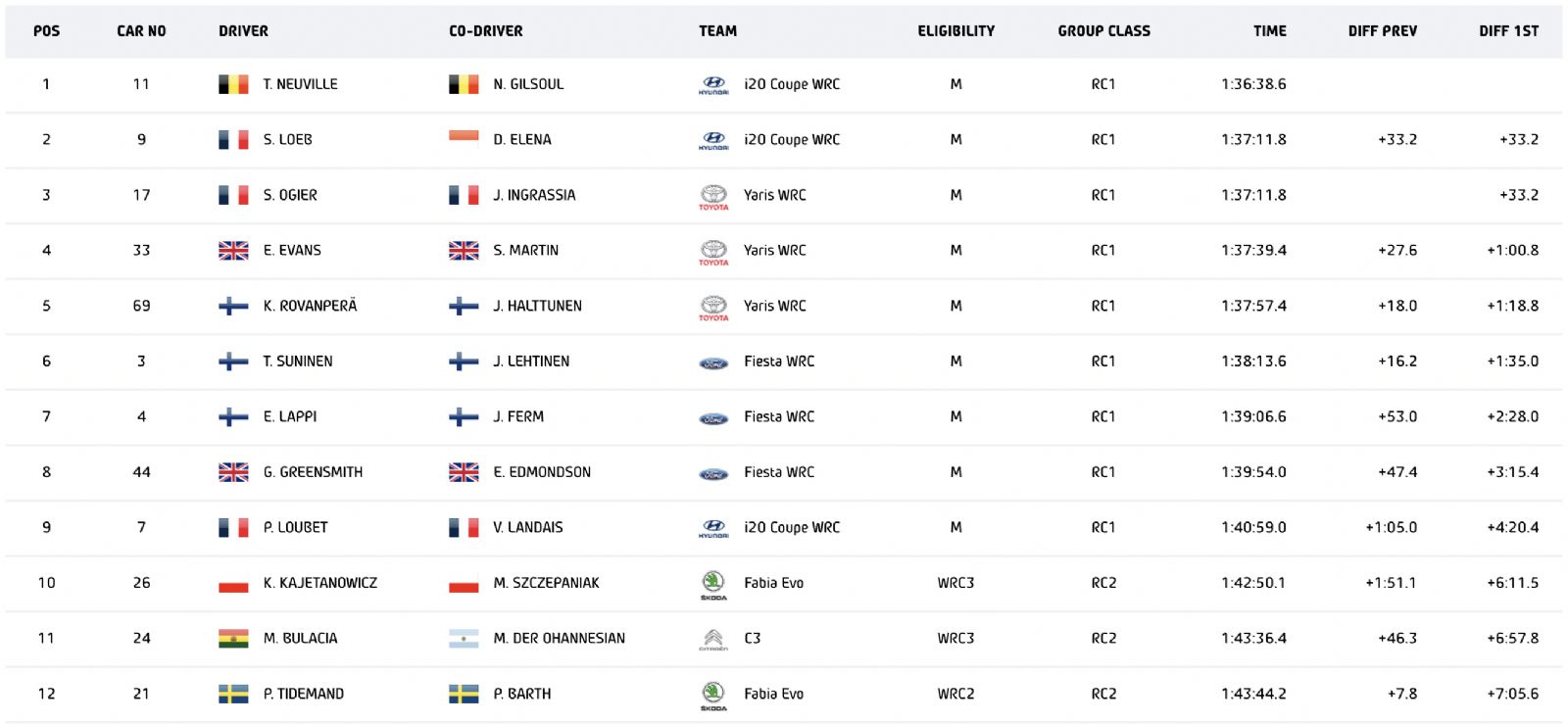
Task: Select driver name S. LOEB
Action: (x=287, y=140)
